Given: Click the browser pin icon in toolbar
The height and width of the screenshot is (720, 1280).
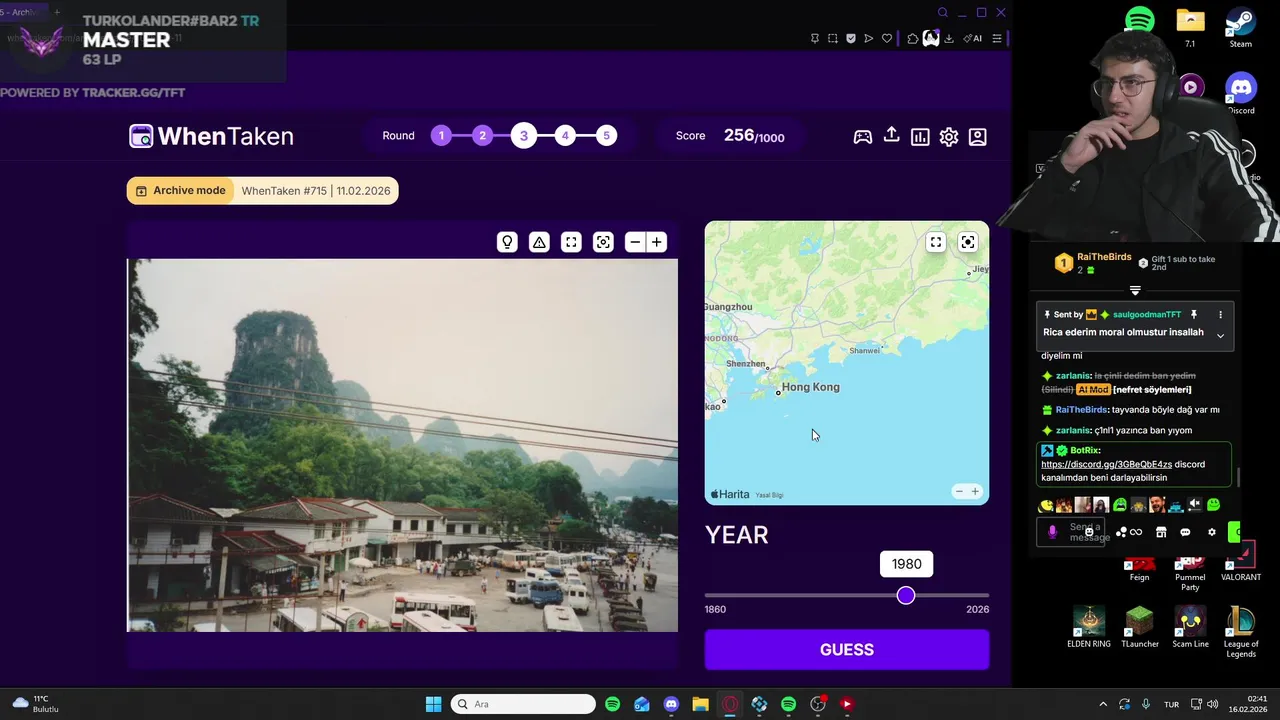Looking at the screenshot, I should (x=815, y=38).
